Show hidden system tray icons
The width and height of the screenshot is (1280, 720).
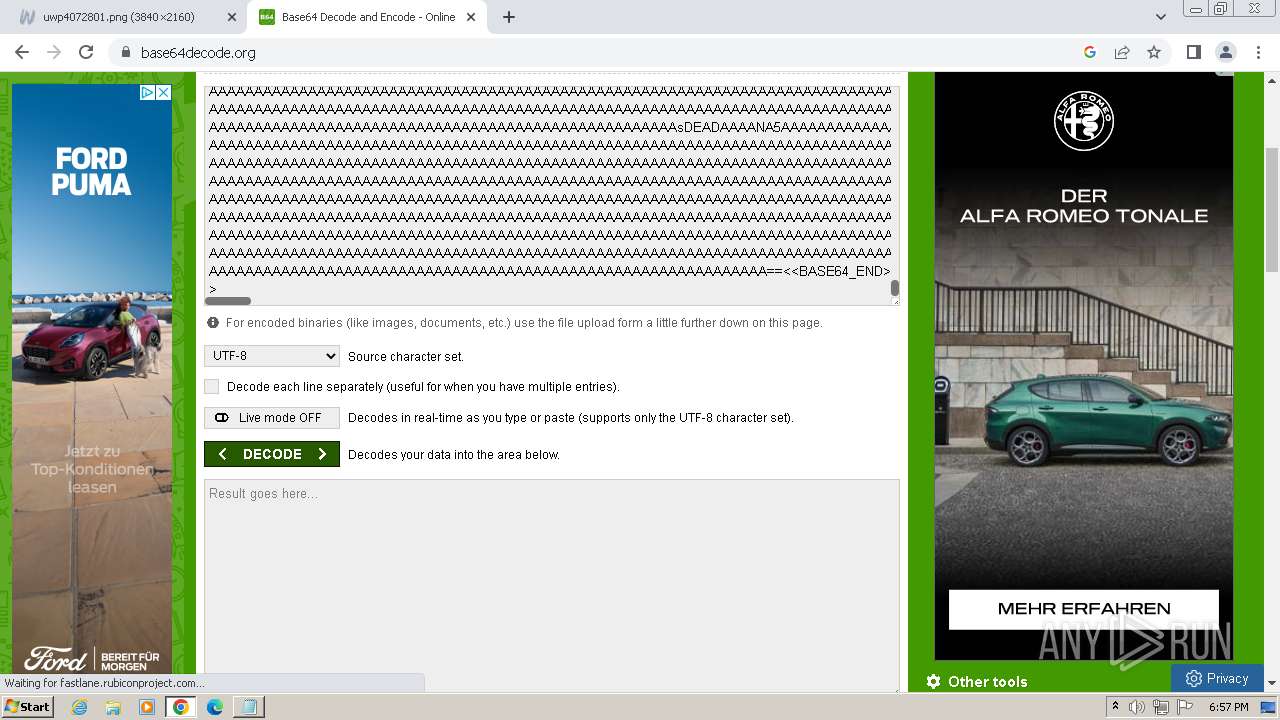coord(1116,707)
